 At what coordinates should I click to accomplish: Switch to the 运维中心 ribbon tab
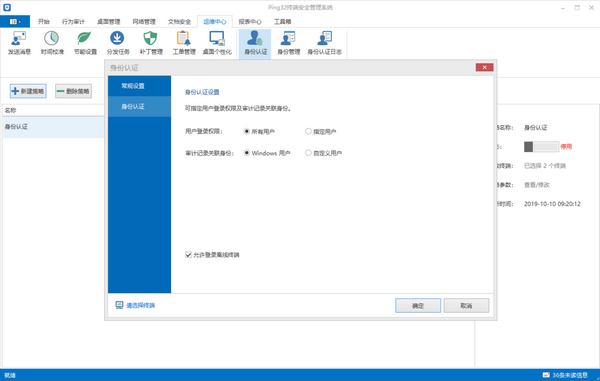click(215, 22)
